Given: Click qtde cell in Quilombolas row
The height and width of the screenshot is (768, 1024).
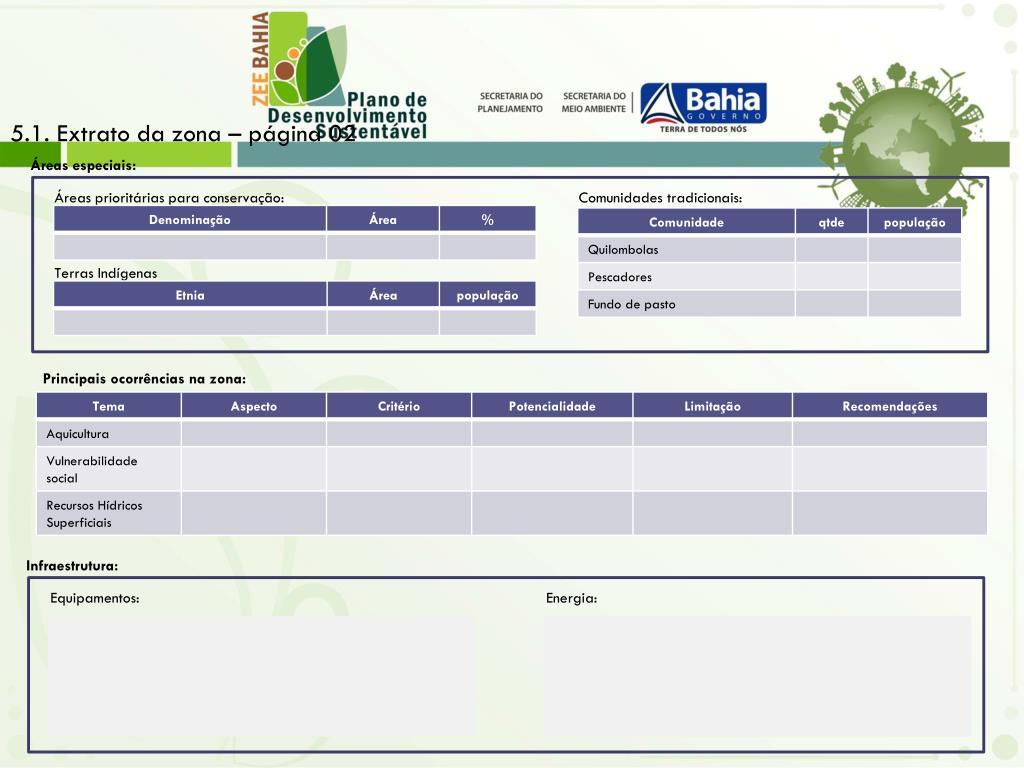Looking at the screenshot, I should click(x=831, y=249).
